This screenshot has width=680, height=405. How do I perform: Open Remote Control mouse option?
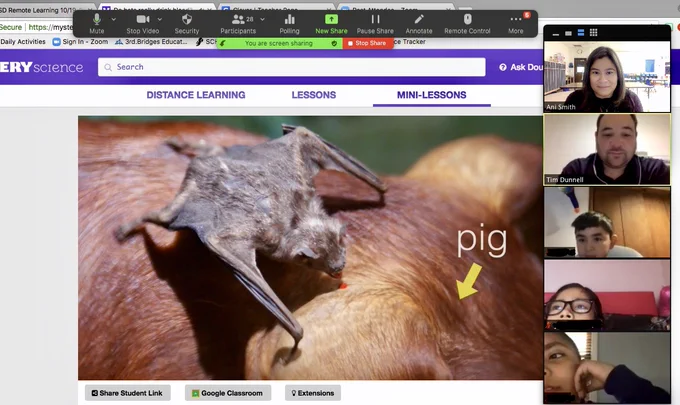pos(467,23)
